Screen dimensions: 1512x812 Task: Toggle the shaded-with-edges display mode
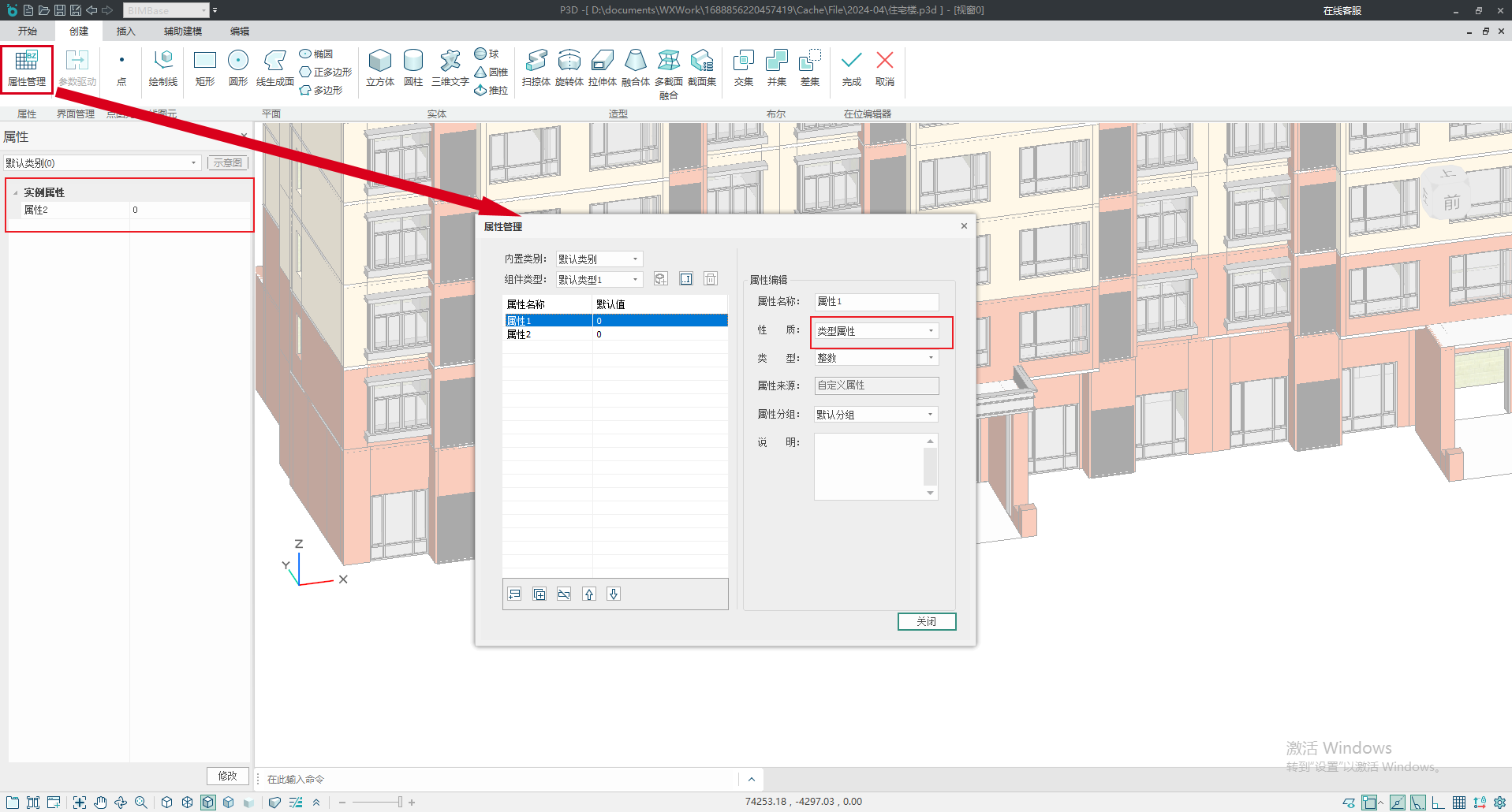[x=208, y=803]
